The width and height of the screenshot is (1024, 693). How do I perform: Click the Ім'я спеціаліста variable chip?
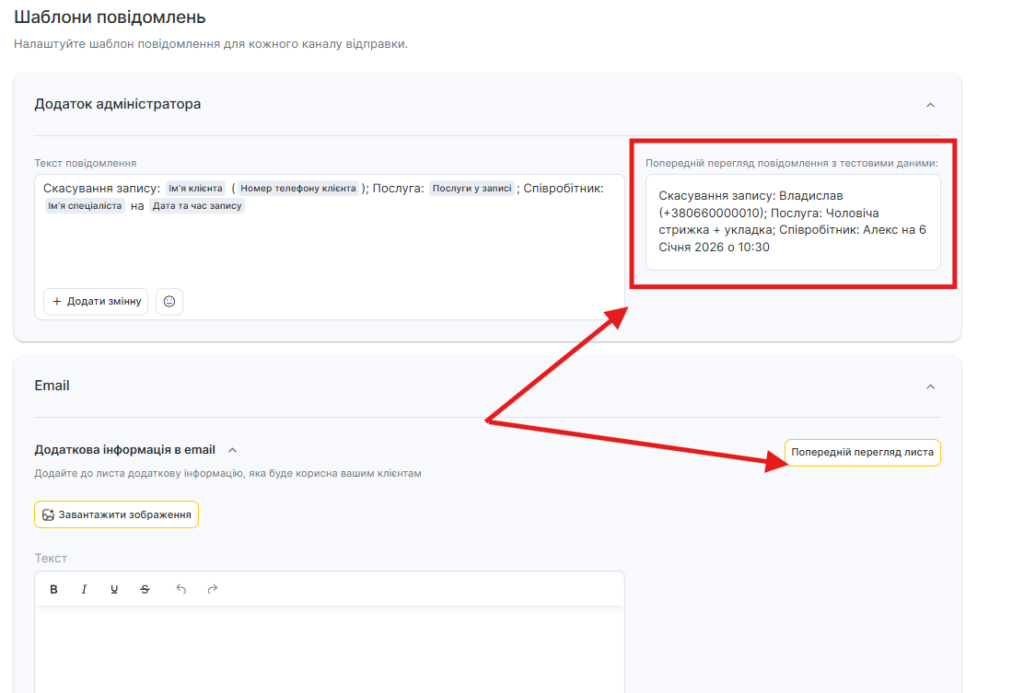tap(85, 206)
